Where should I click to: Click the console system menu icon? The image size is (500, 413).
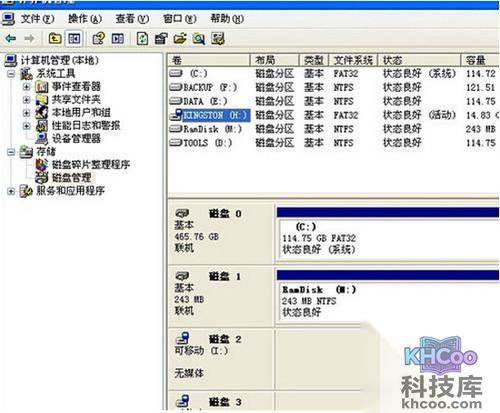click(x=8, y=19)
